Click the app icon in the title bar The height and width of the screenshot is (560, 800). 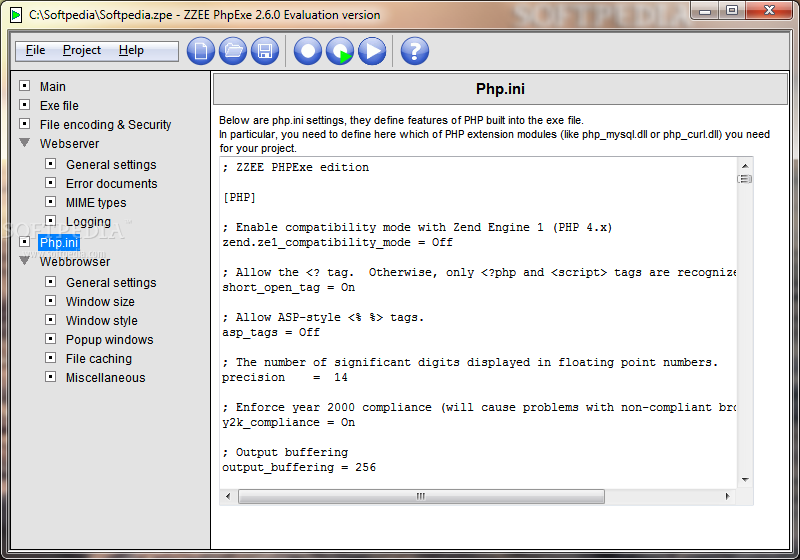pyautogui.click(x=16, y=15)
